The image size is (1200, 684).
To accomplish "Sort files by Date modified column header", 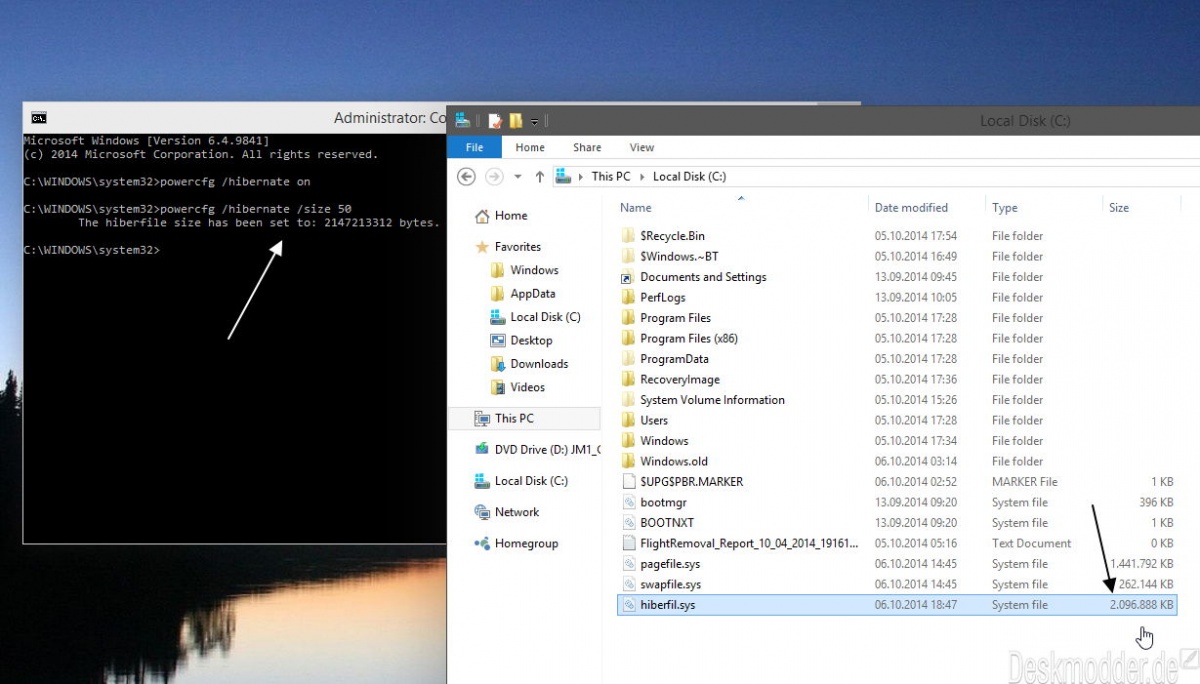I will [x=911, y=208].
